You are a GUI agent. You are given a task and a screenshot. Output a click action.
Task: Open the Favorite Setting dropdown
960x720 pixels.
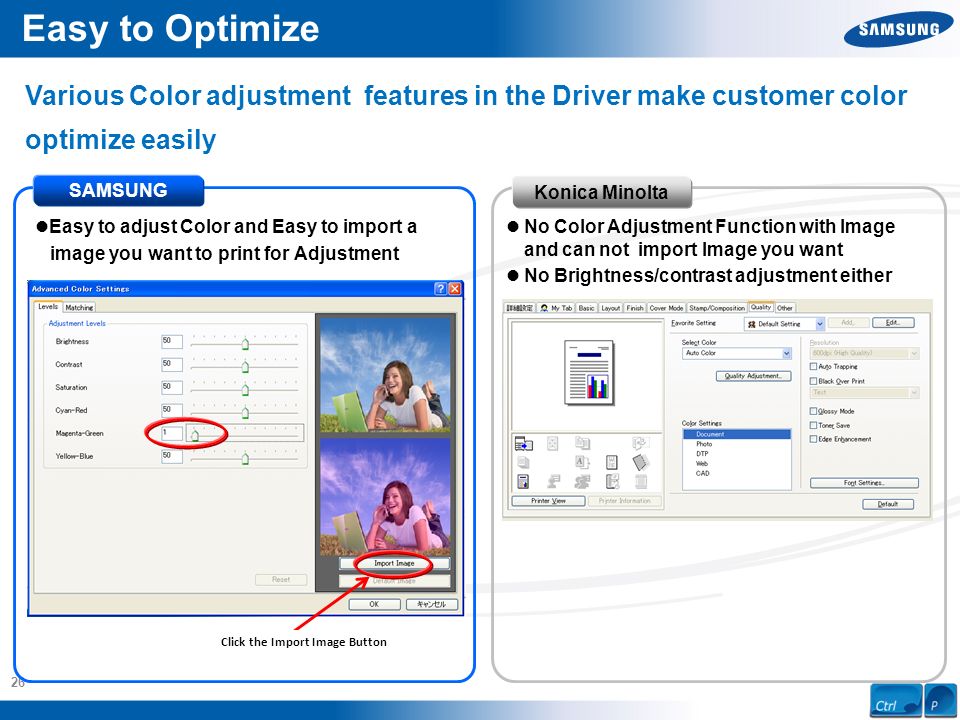pos(820,324)
